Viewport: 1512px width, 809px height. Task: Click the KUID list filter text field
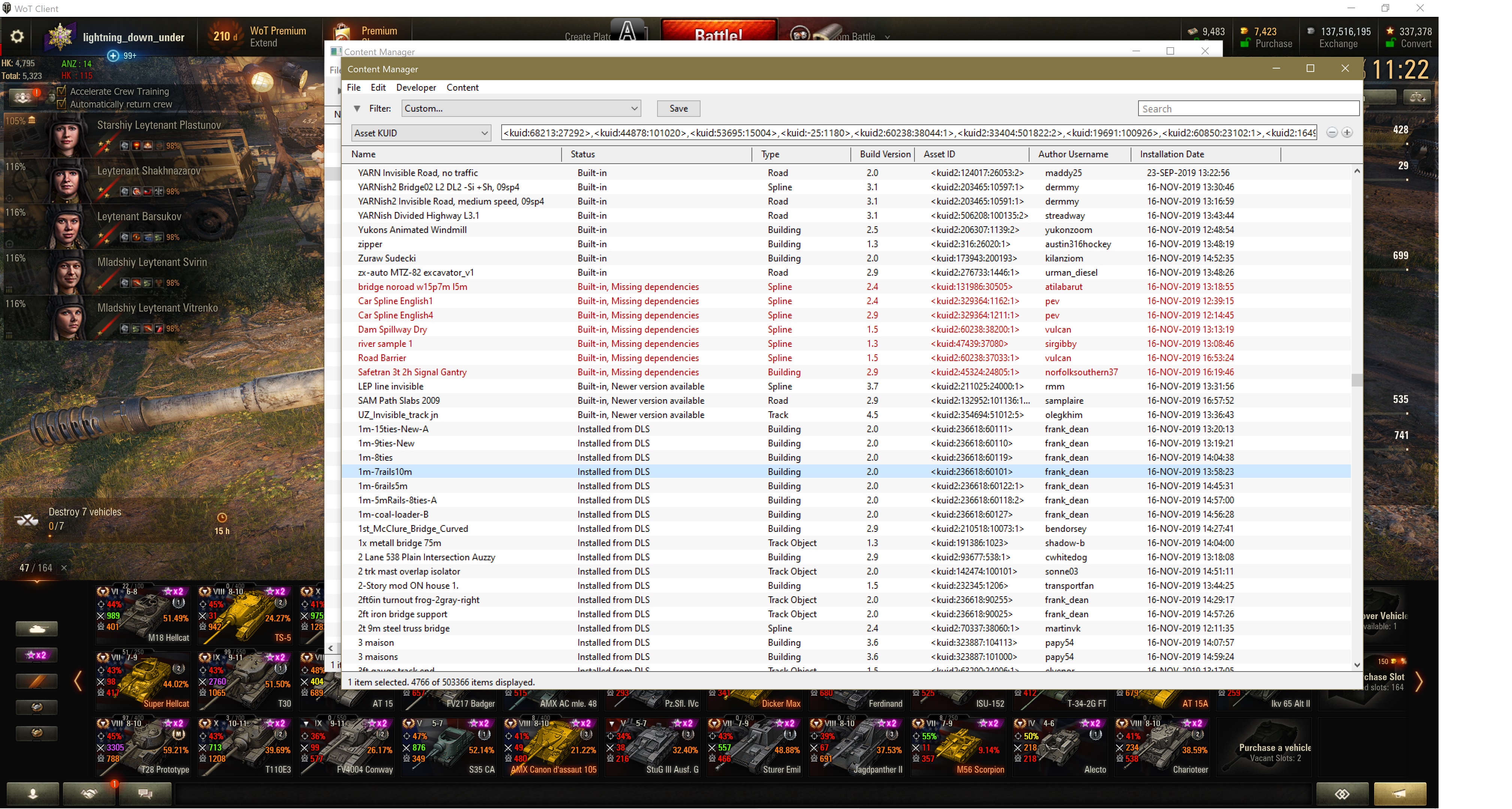pos(908,133)
